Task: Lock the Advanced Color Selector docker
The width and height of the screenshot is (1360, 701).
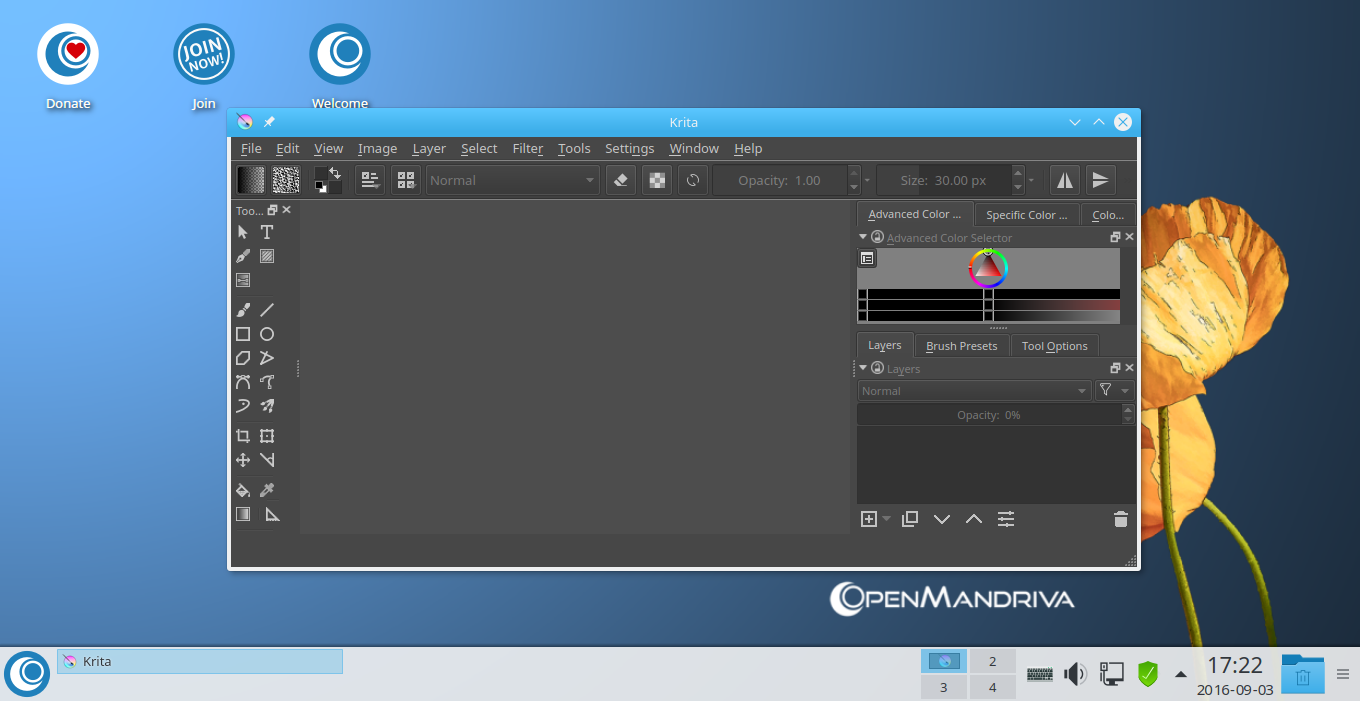Action: click(x=877, y=238)
